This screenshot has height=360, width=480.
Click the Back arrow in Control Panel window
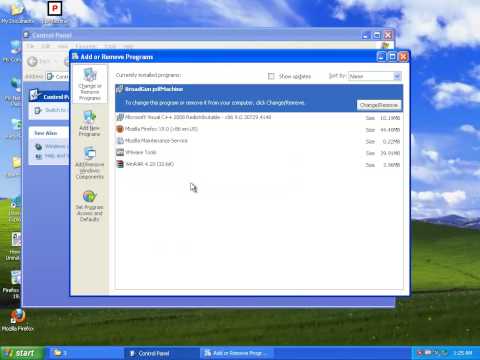(33, 61)
